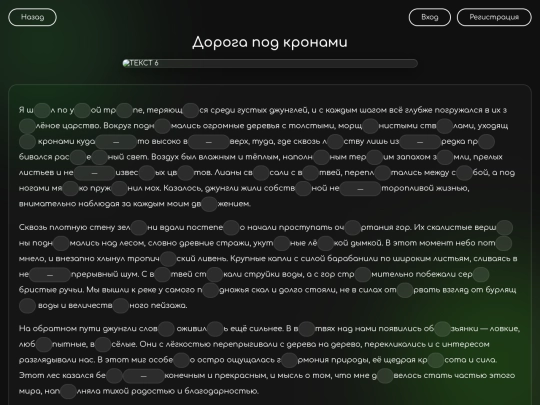Screen dimensions: 540x405
Task: Go back with the Назад button
Action: click(x=32, y=17)
